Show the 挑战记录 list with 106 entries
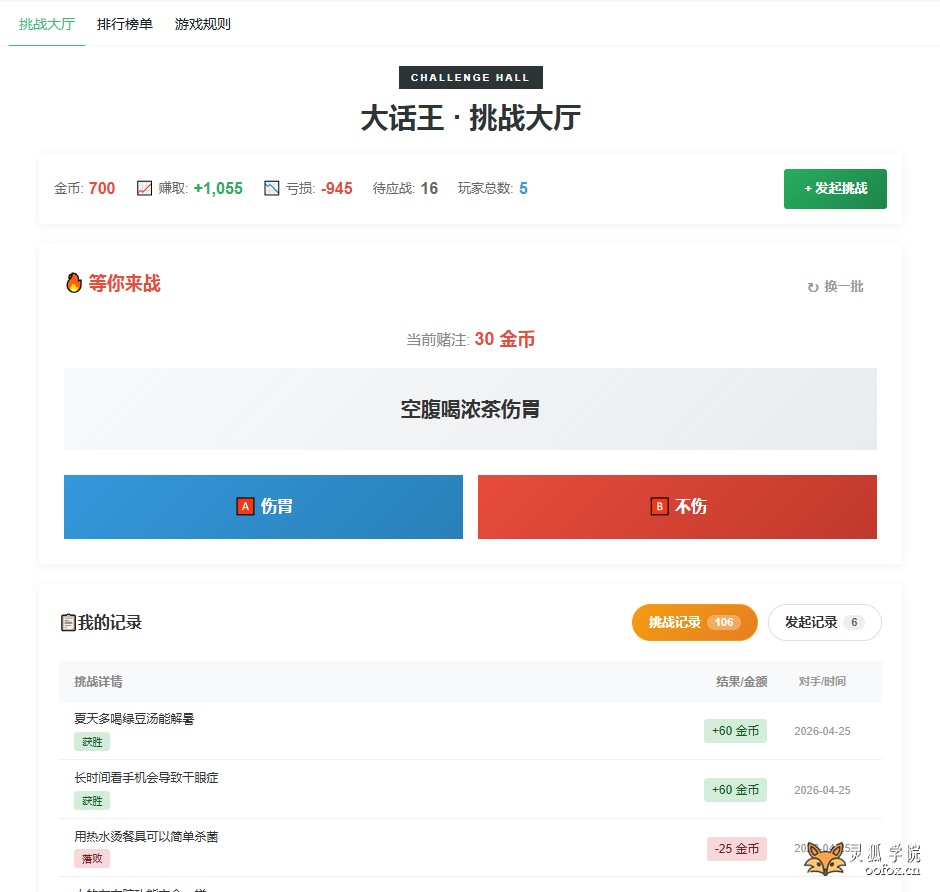Screen dimensions: 940x892 (694, 622)
